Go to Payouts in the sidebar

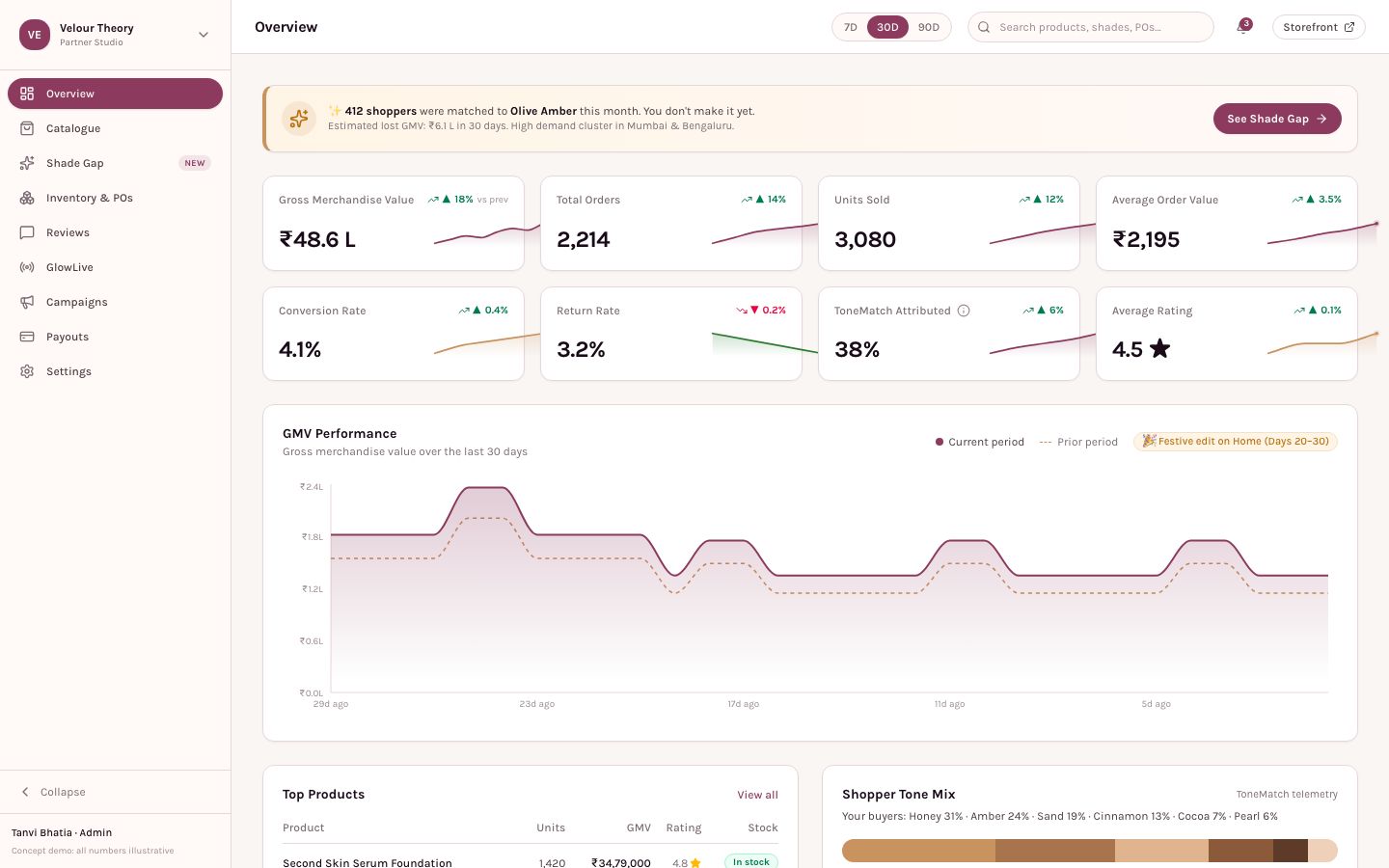pos(115,337)
